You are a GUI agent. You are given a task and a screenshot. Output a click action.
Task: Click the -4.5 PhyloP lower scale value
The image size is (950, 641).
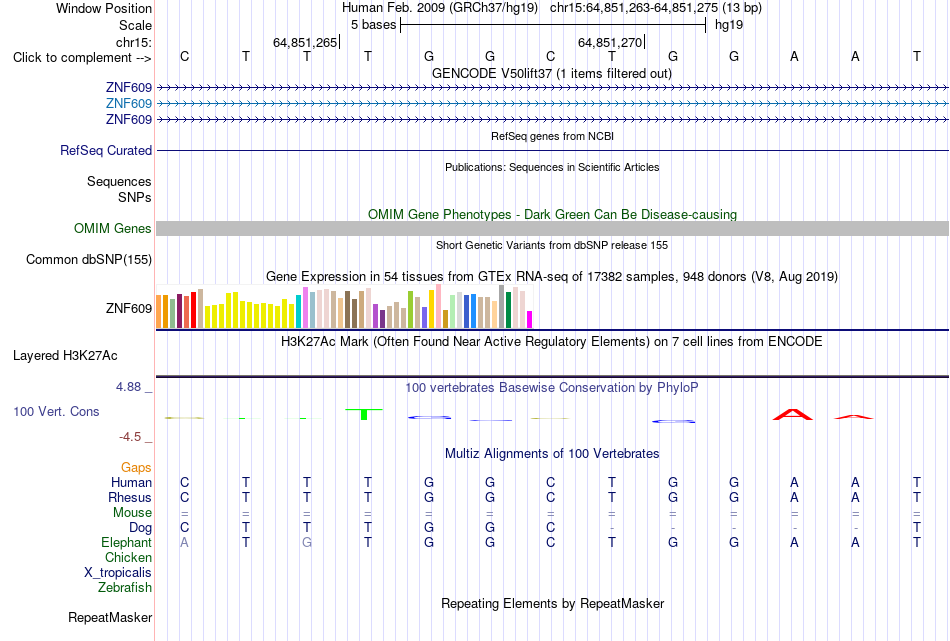[x=130, y=437]
